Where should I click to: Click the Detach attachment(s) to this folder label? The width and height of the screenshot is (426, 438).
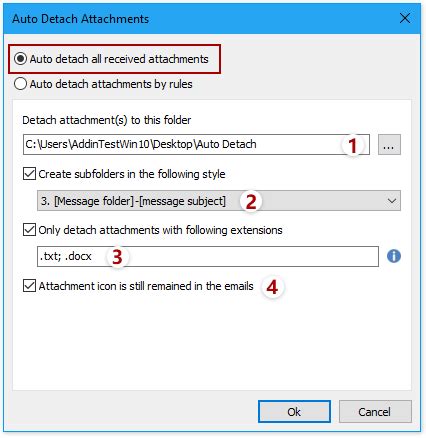[107, 120]
